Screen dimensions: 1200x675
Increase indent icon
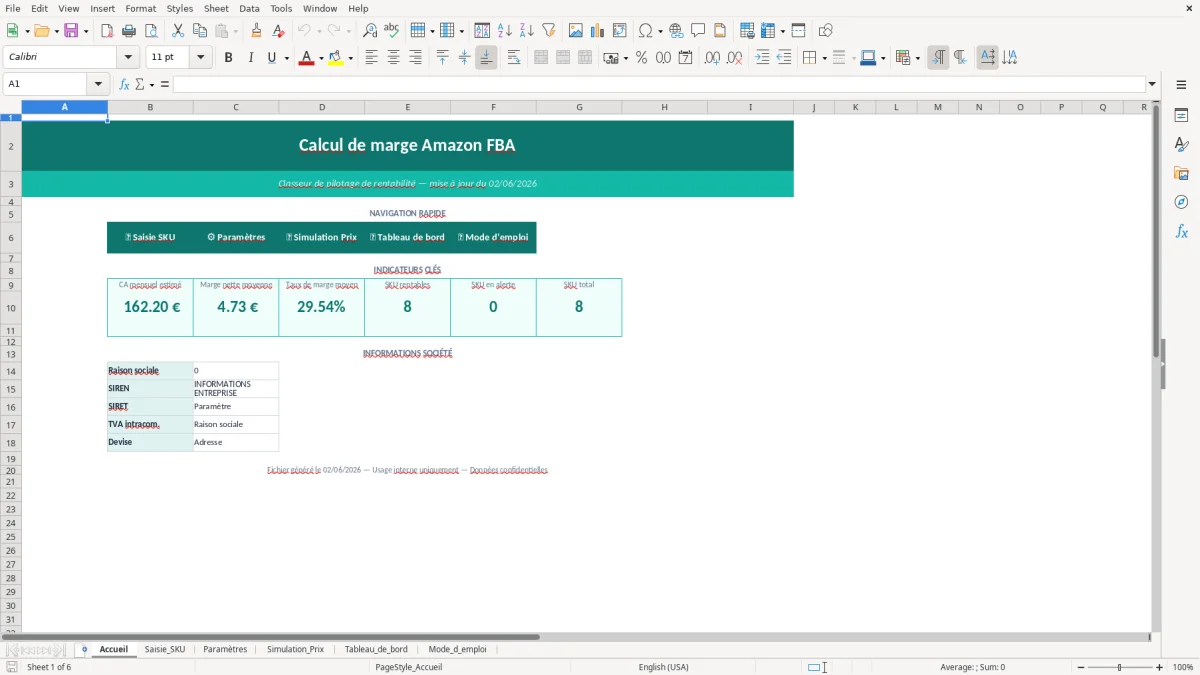762,58
